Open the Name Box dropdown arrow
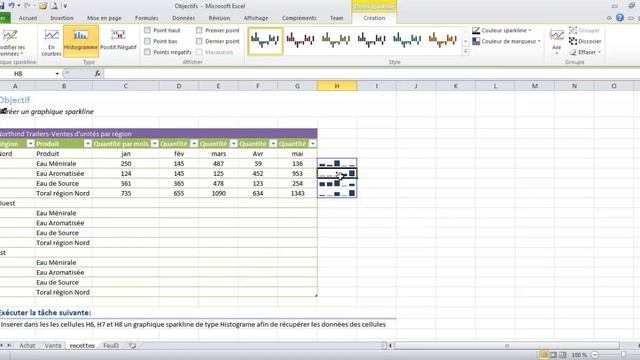The height and width of the screenshot is (360, 640). (57, 73)
